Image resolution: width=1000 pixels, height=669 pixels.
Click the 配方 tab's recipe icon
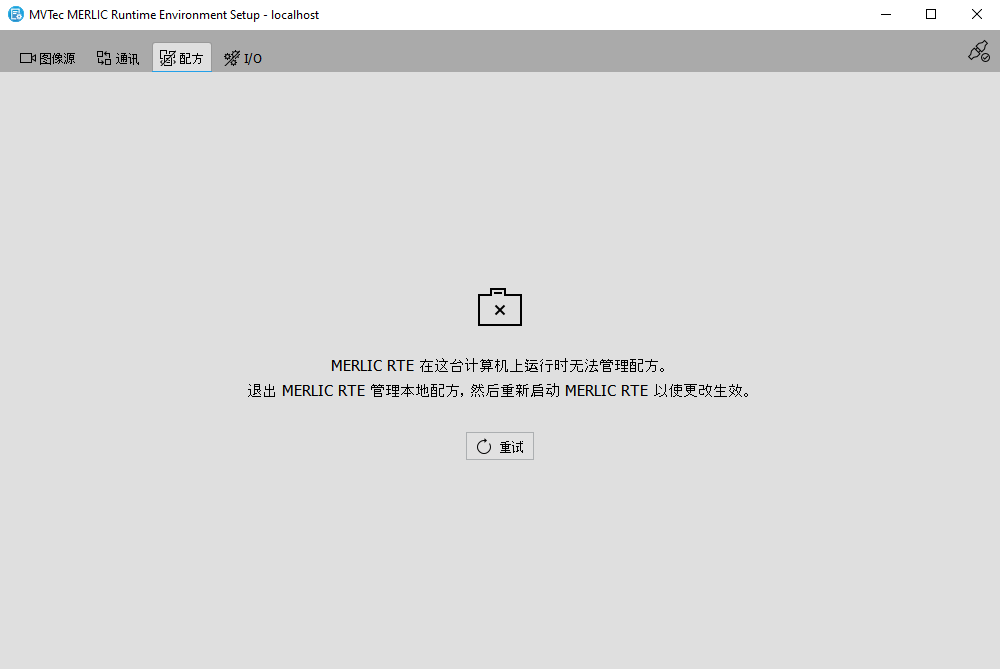(167, 58)
